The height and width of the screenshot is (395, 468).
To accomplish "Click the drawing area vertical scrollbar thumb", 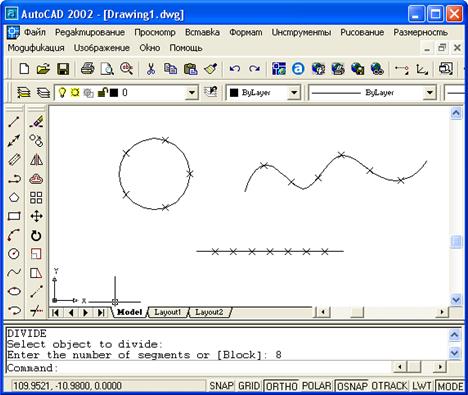I will pyautogui.click(x=456, y=242).
